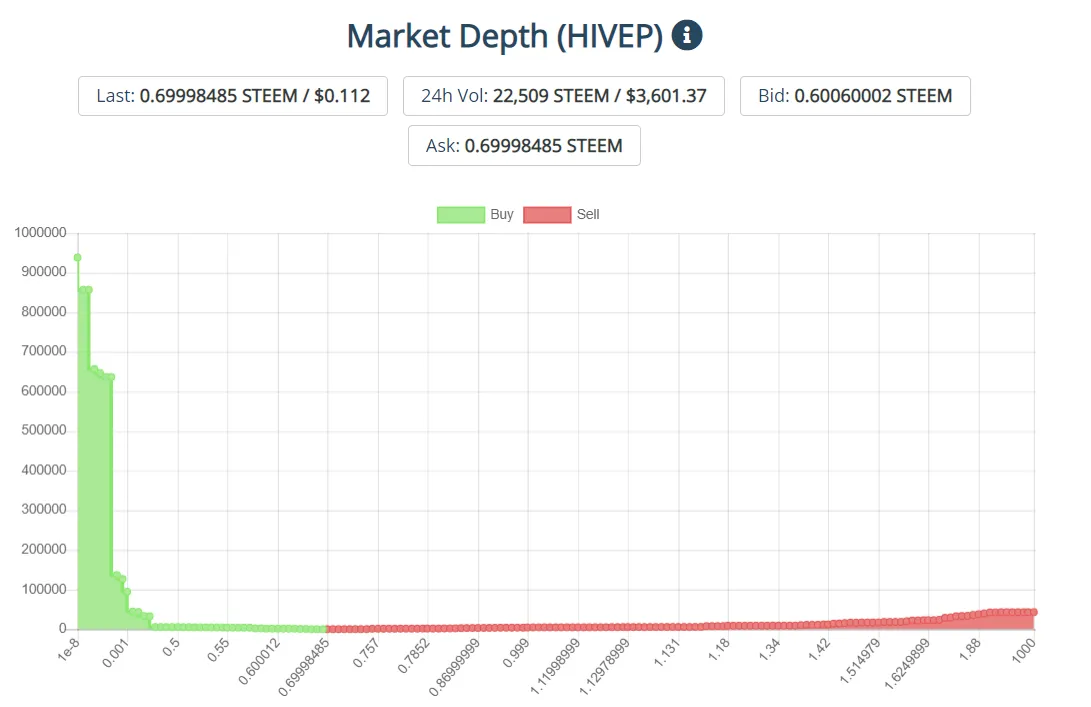Click the Buy legend label
This screenshot has width=1091, height=707.
pos(502,214)
